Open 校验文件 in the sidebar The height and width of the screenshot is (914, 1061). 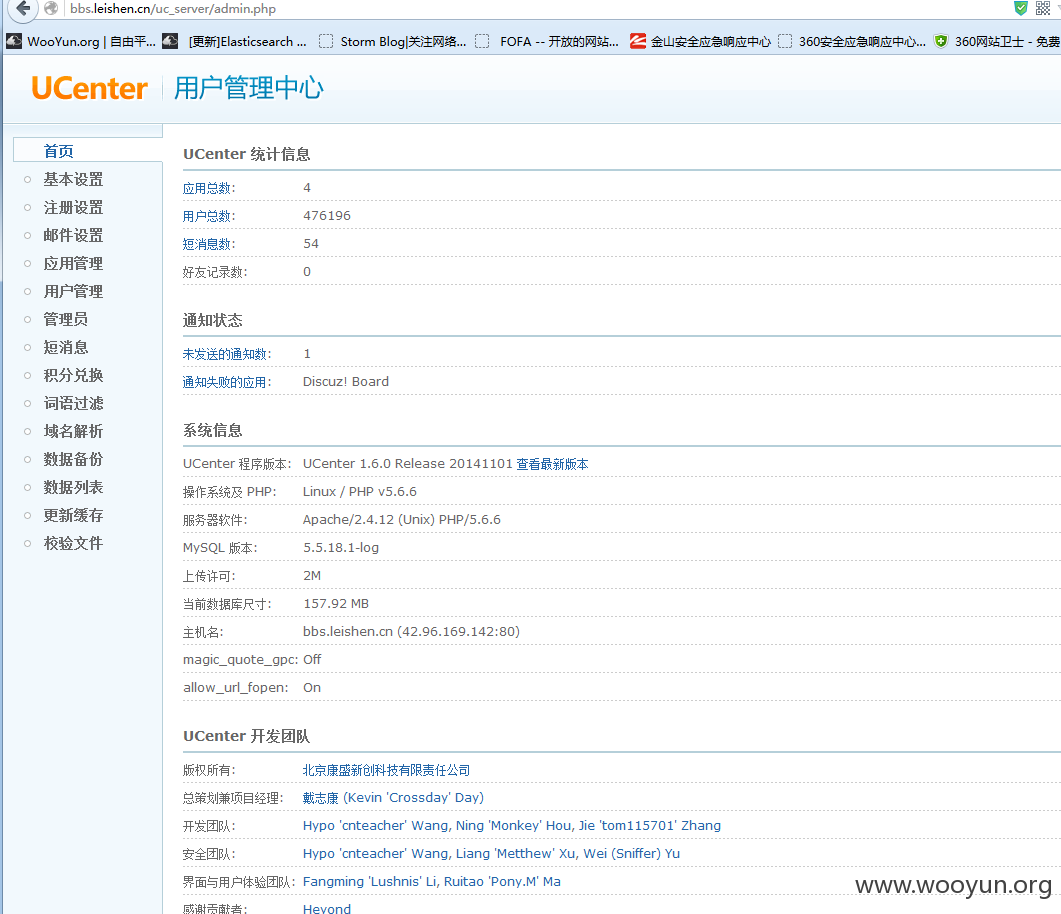tap(73, 543)
